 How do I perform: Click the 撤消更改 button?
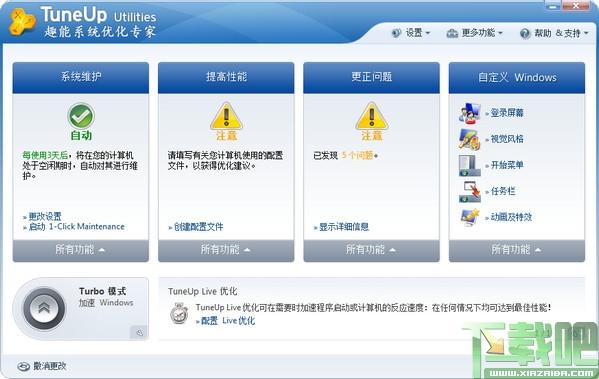(x=42, y=366)
